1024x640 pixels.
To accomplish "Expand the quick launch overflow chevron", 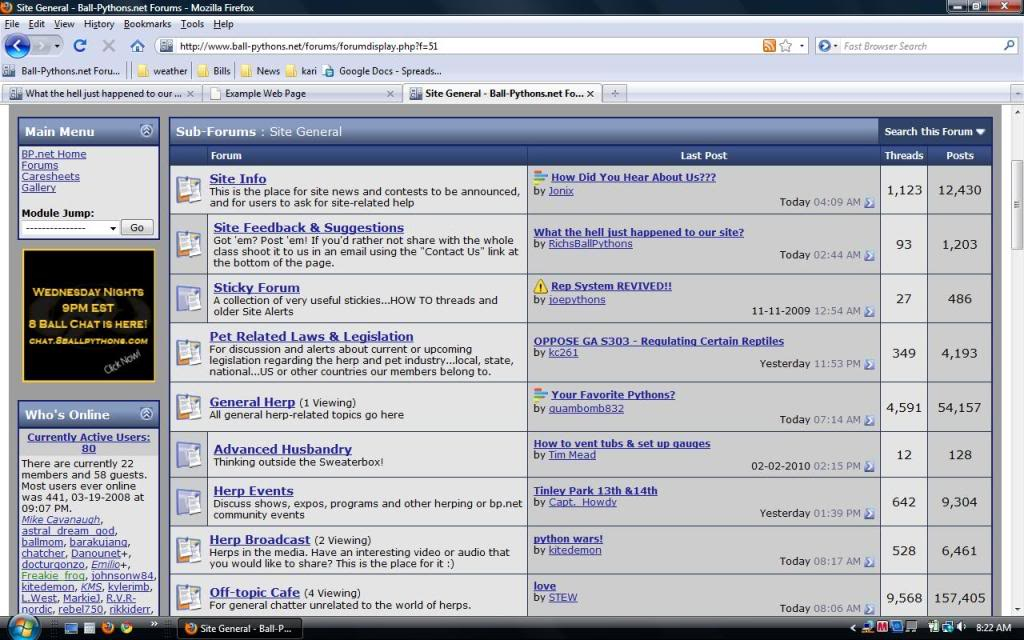I will pyautogui.click(x=154, y=624).
